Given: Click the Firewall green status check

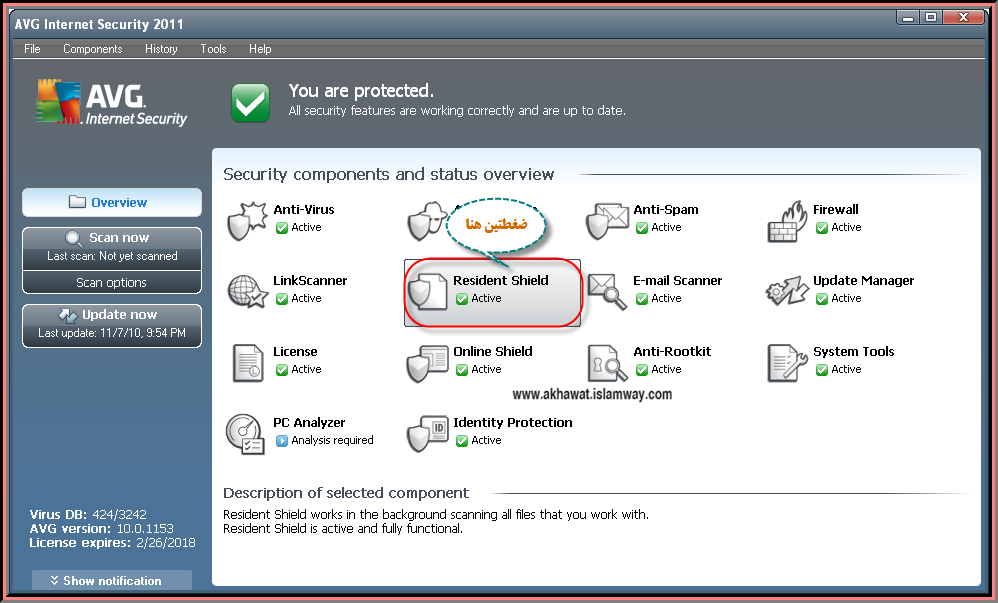Looking at the screenshot, I should pyautogui.click(x=822, y=227).
